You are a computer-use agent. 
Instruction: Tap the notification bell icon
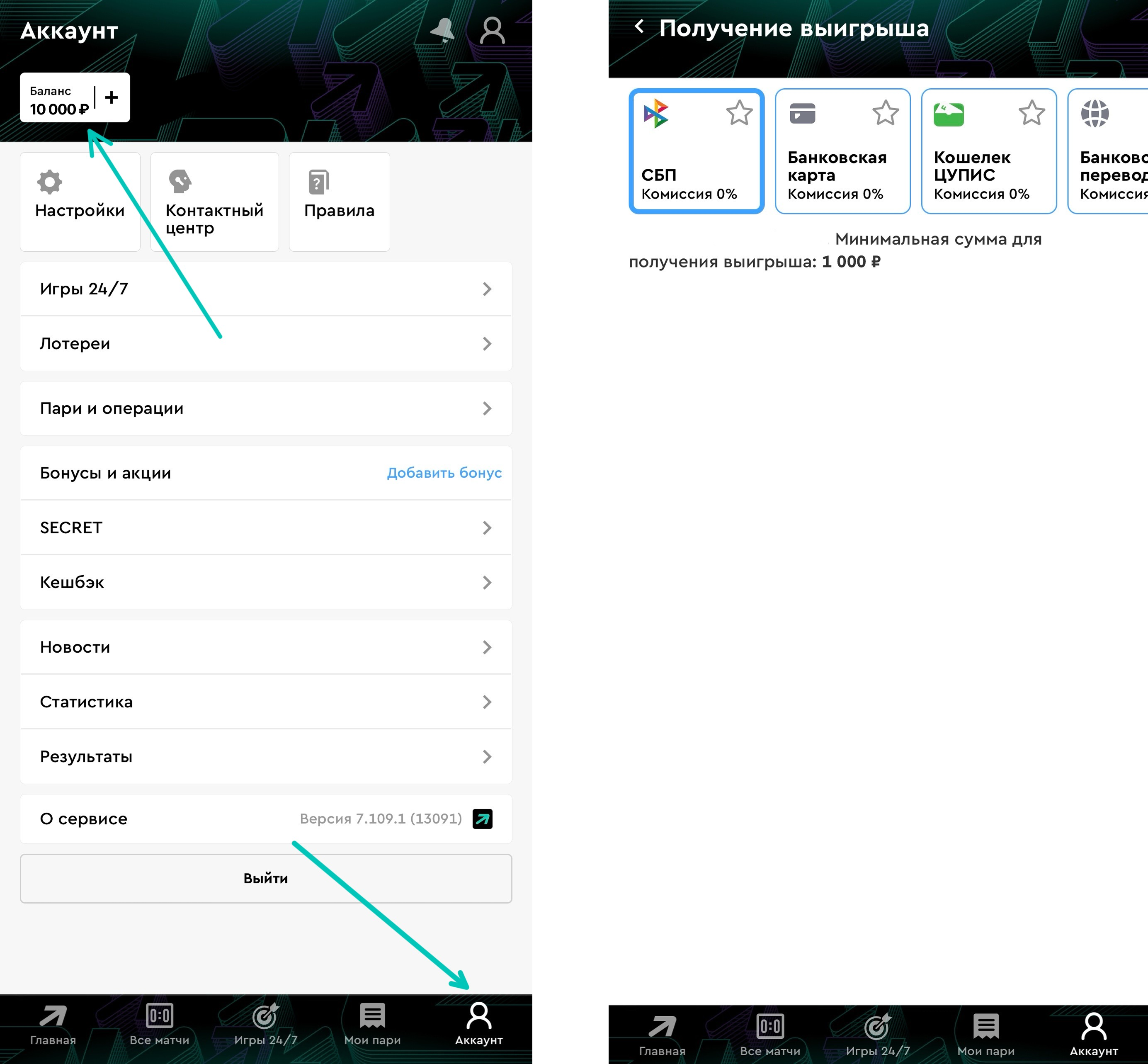coord(443,30)
